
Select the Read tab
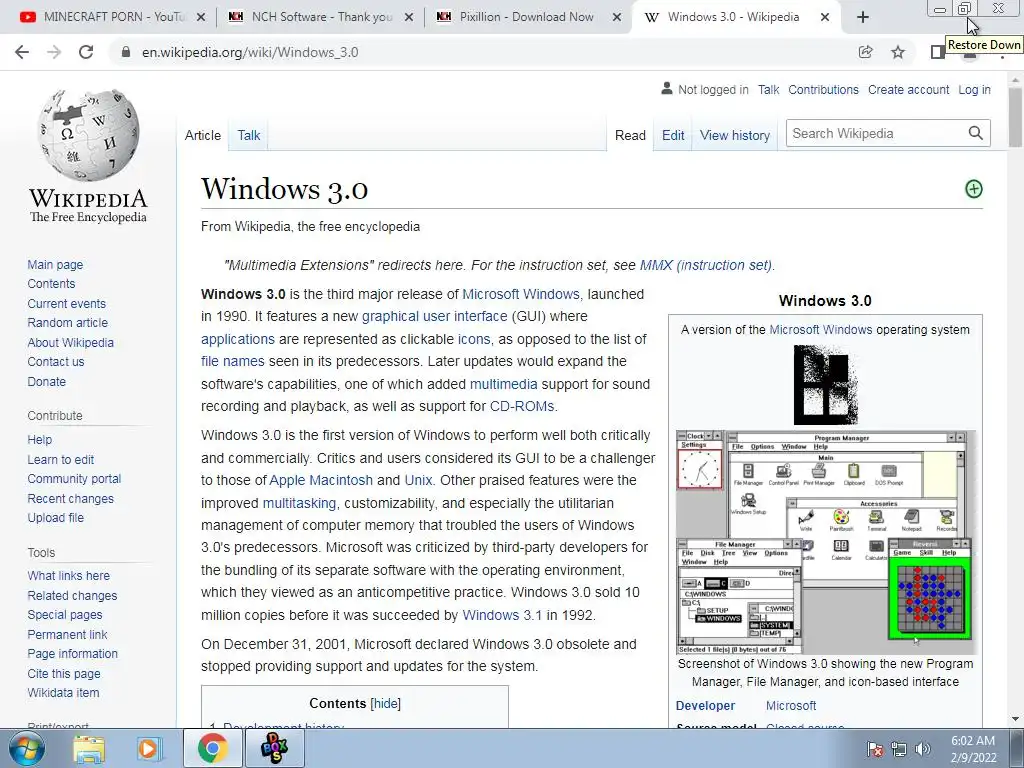point(630,135)
